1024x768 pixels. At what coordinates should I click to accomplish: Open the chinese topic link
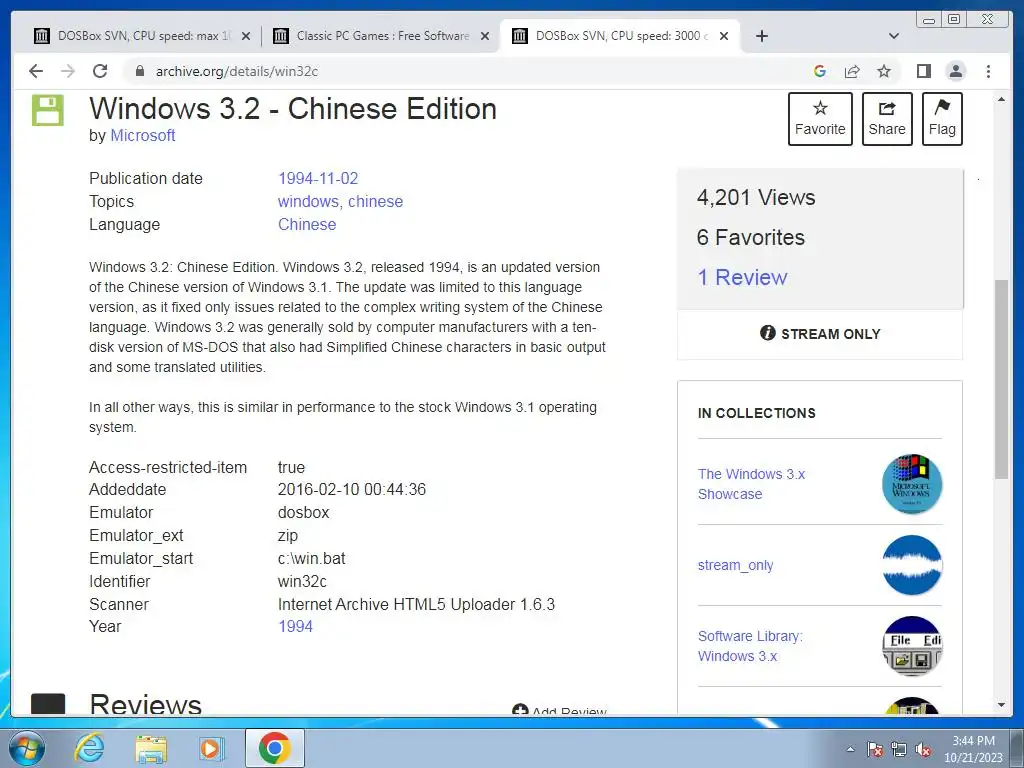(376, 202)
